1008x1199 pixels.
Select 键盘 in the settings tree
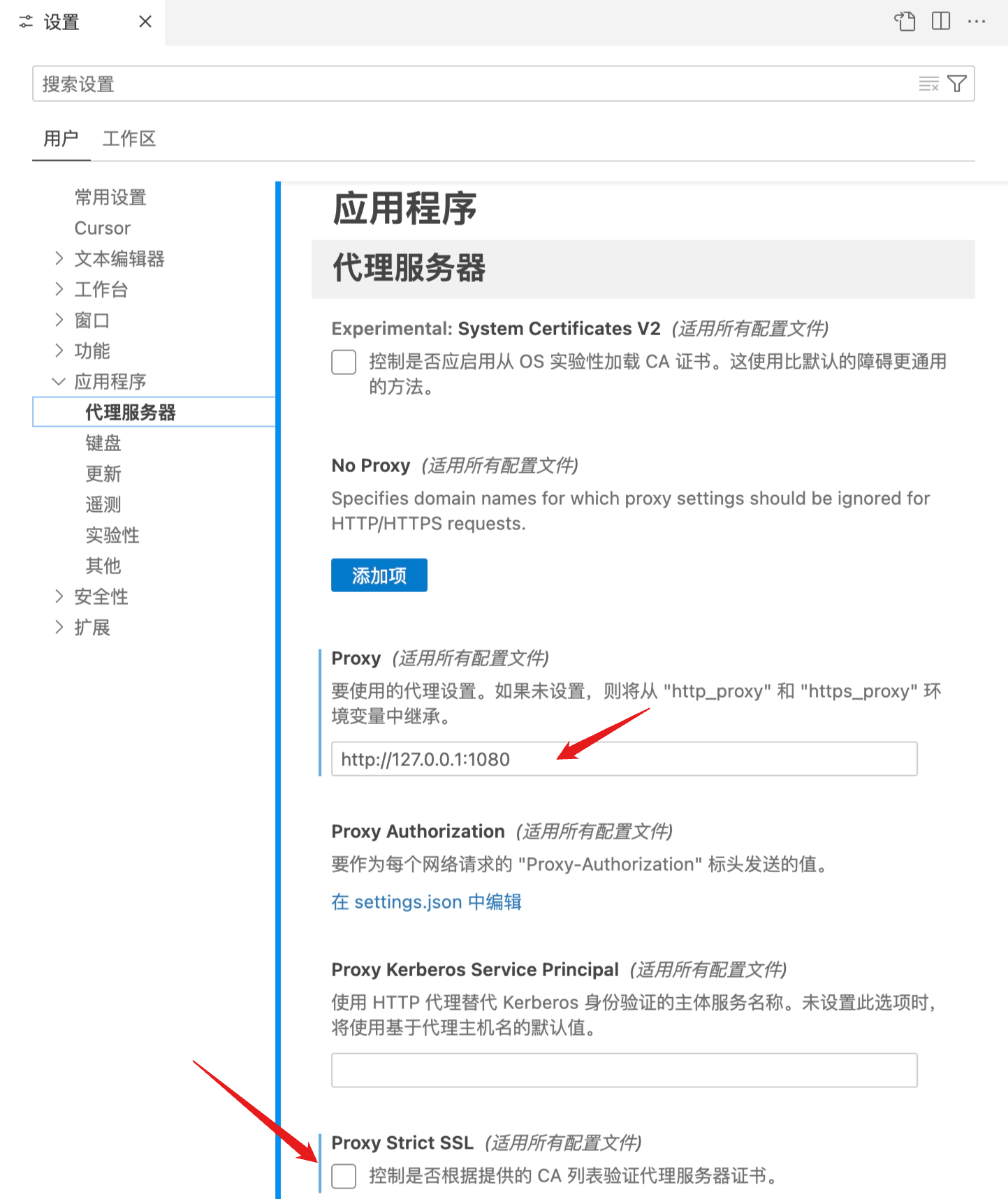pos(103,443)
